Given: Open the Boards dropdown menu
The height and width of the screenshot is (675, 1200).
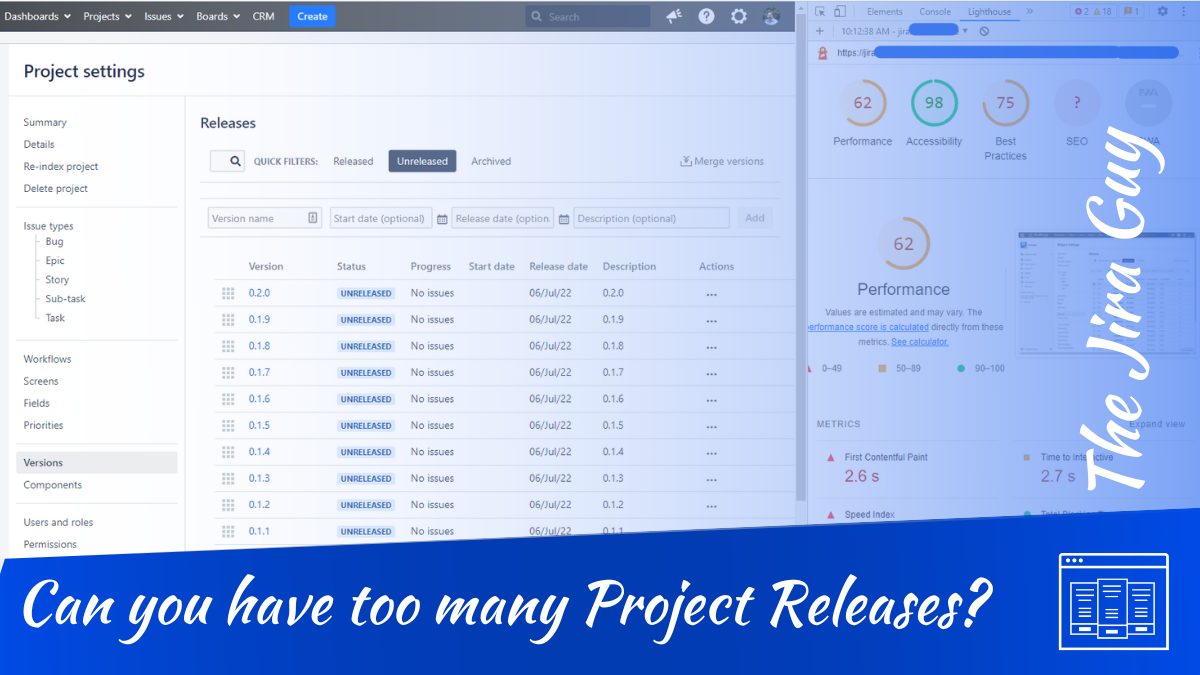Looking at the screenshot, I should (x=217, y=16).
